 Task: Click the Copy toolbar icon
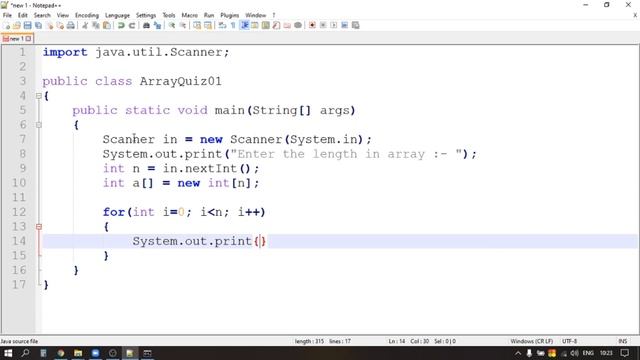point(96,25)
